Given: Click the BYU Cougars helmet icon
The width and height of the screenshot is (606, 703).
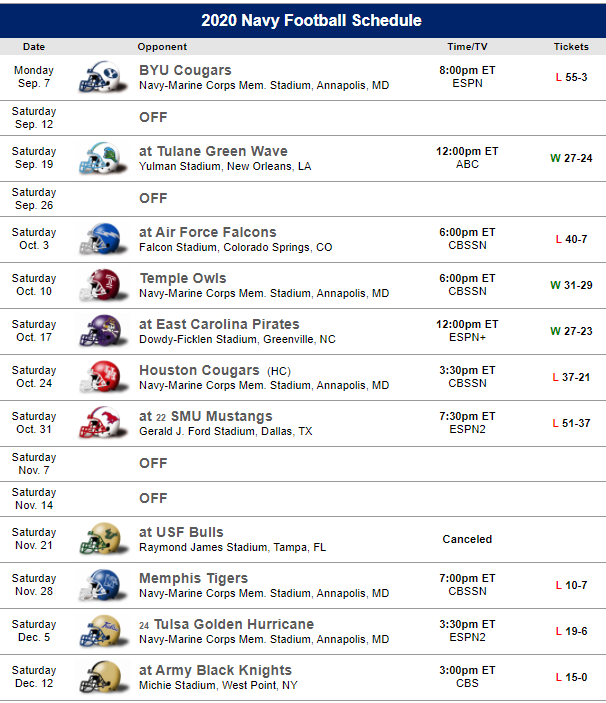Looking at the screenshot, I should (99, 77).
